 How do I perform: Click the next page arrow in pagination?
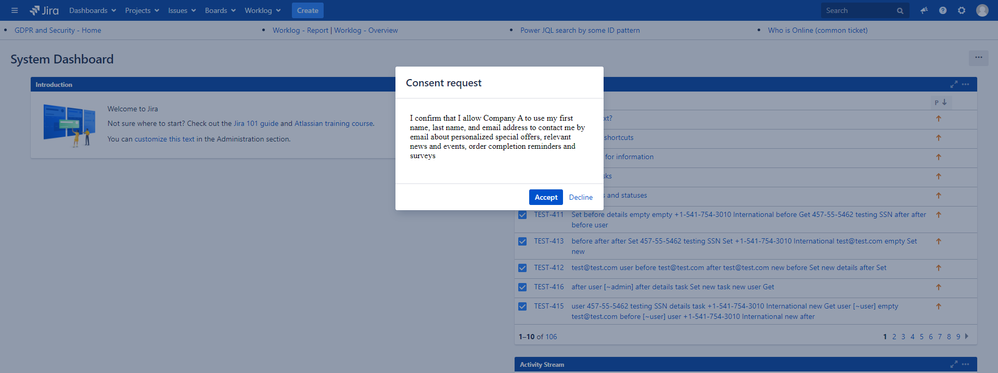click(967, 336)
